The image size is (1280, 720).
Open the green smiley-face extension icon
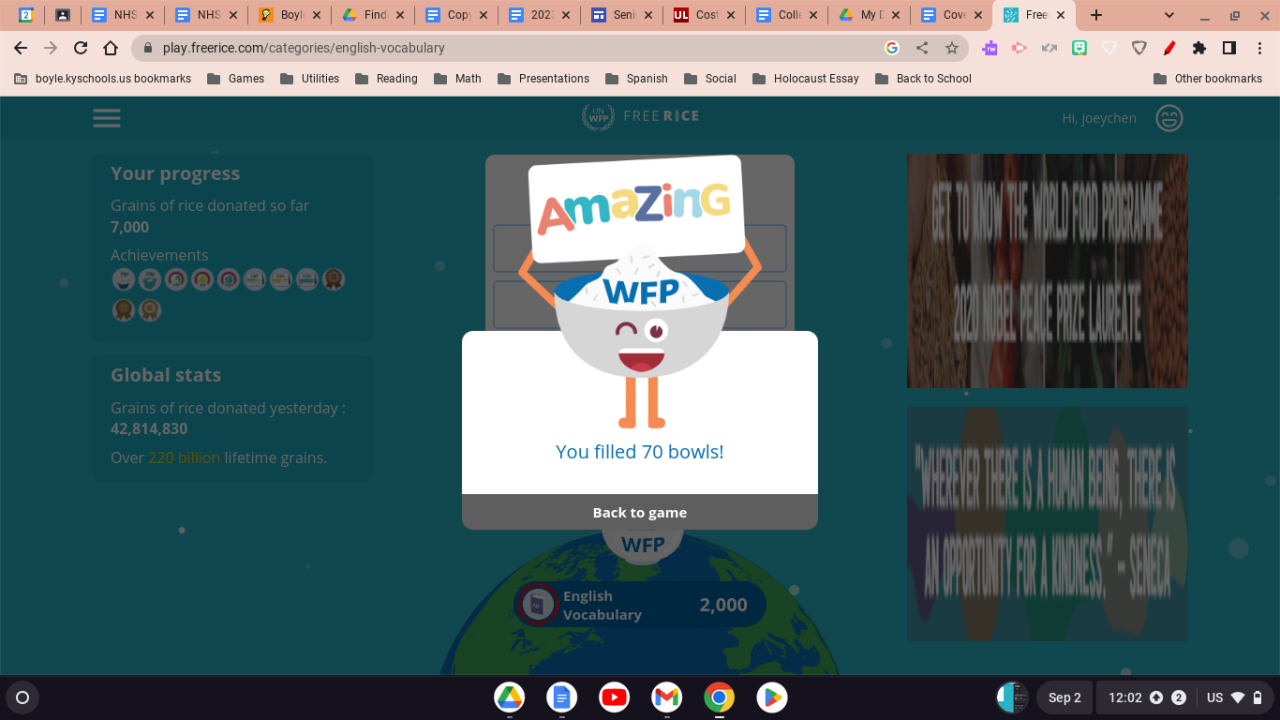1079,48
